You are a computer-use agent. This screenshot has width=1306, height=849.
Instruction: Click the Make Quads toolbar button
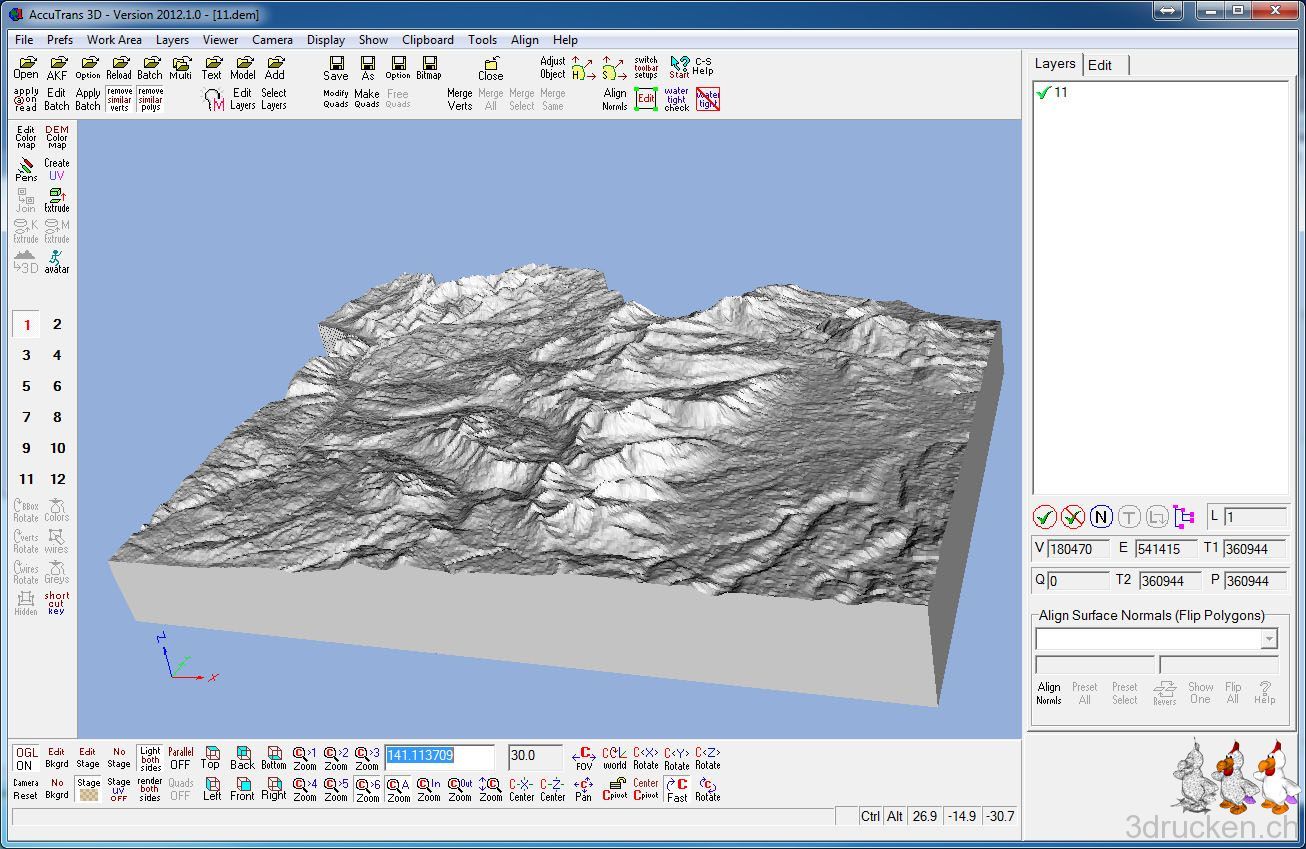367,99
